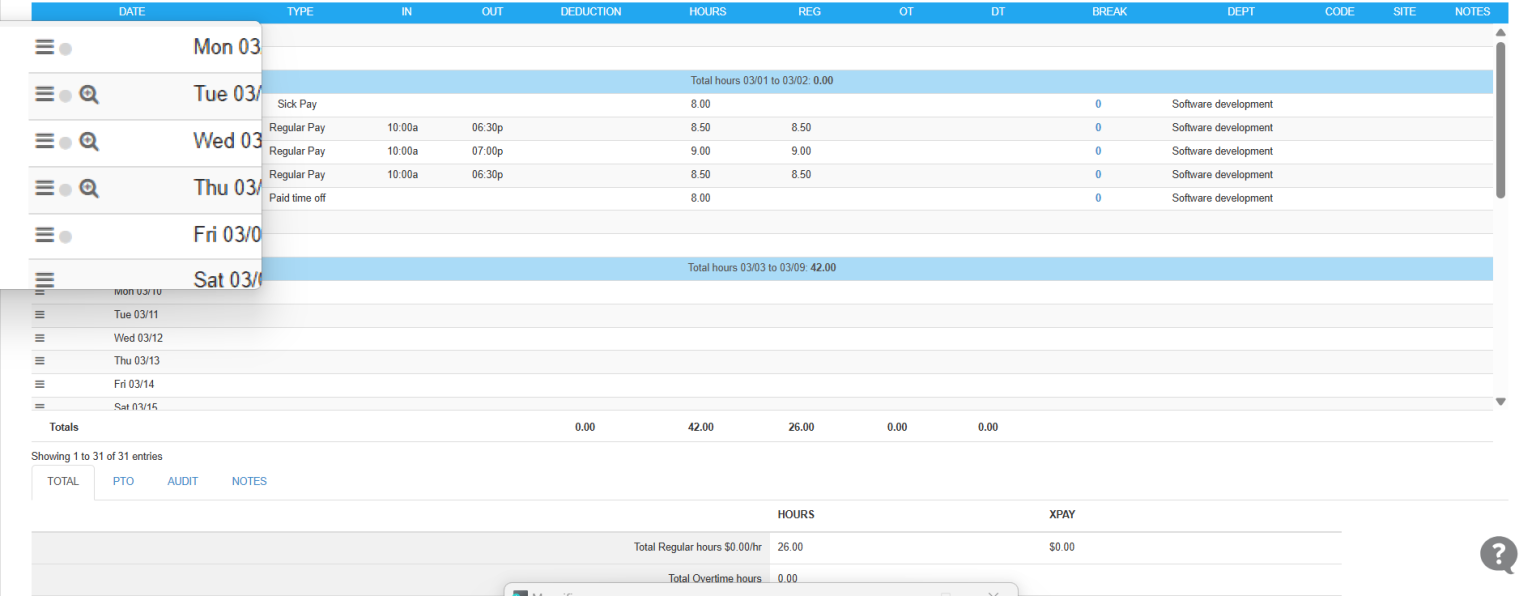Open the audit magnifier for Thu 03/06
The image size is (1536, 596).
tap(89, 188)
